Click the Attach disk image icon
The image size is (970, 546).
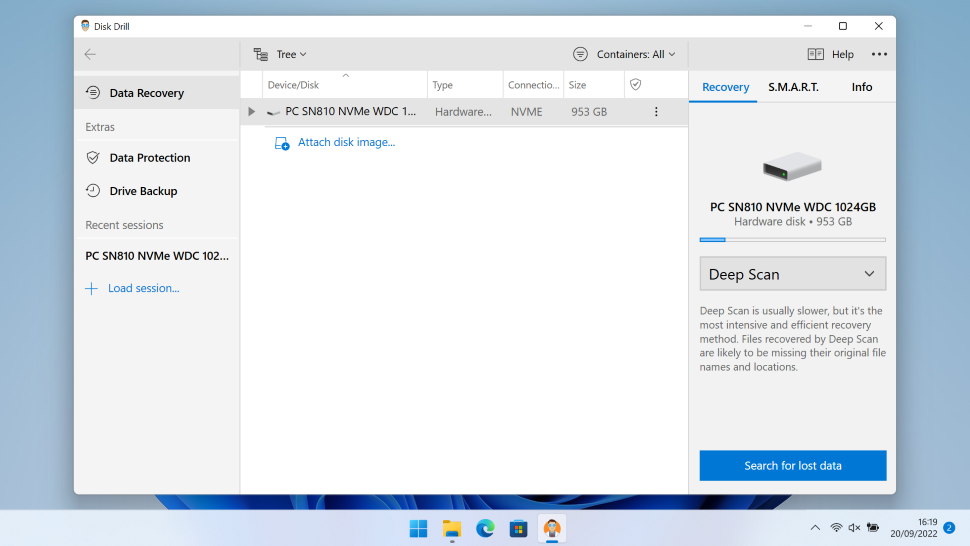[x=281, y=143]
